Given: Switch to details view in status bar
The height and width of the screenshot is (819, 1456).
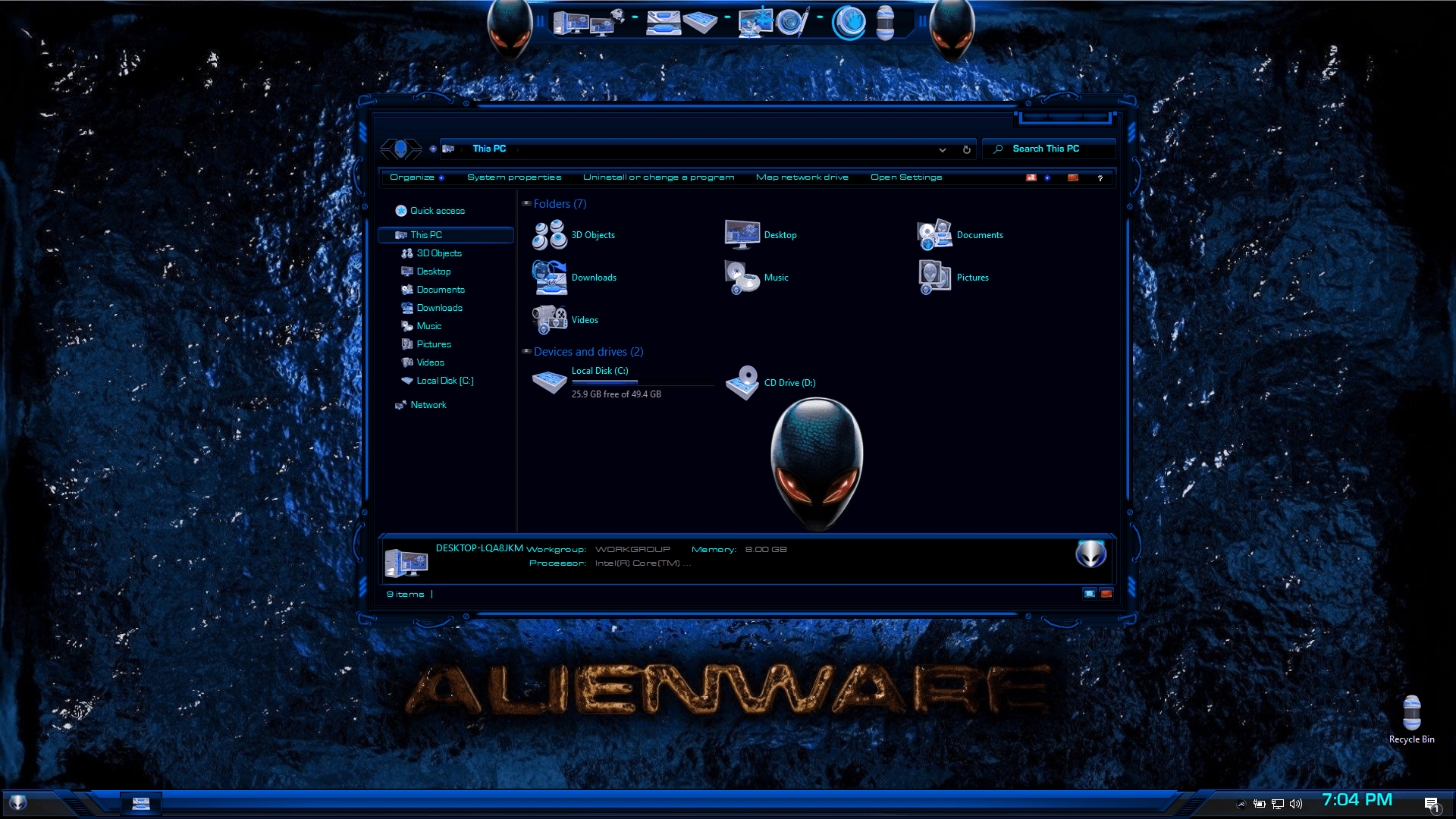Looking at the screenshot, I should click(1090, 594).
